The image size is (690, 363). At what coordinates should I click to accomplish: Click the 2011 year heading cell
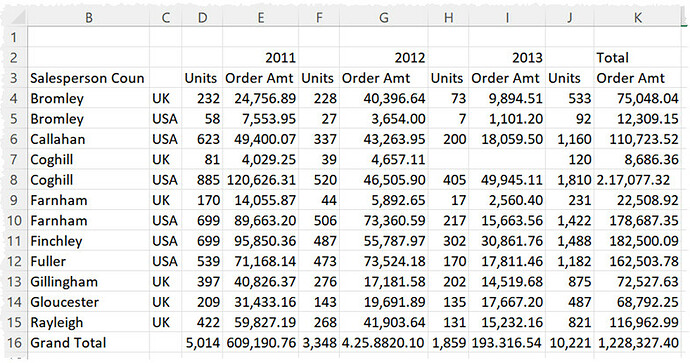261,58
